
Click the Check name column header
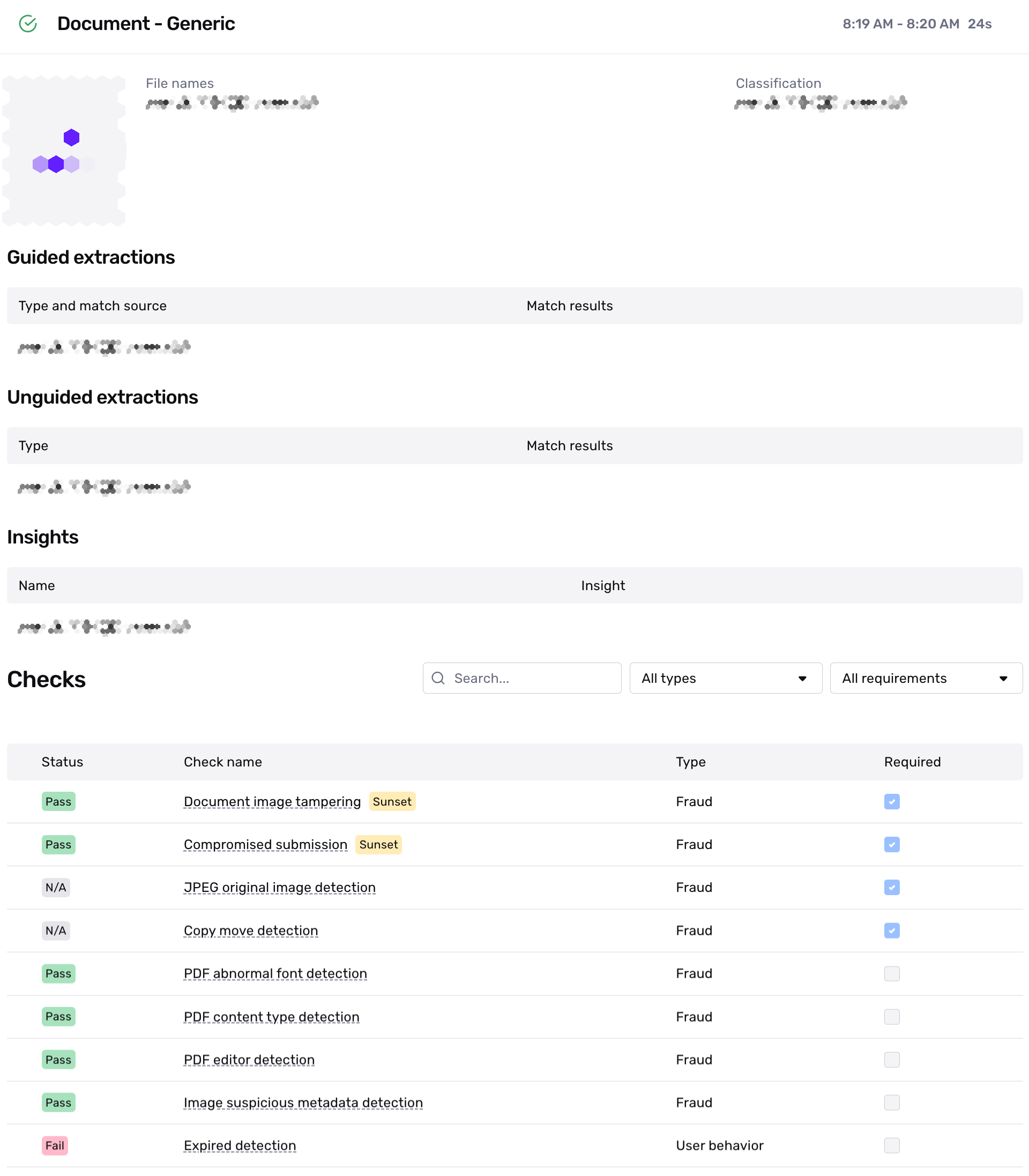[223, 762]
